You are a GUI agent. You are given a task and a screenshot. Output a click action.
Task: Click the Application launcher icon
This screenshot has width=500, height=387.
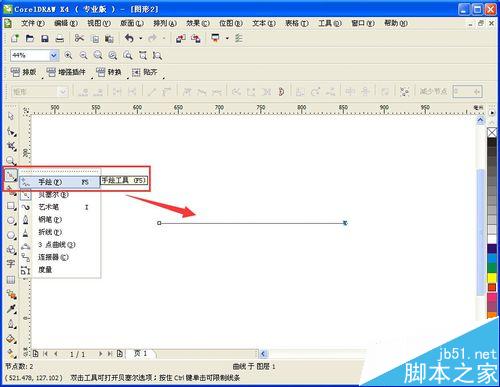[x=216, y=39]
